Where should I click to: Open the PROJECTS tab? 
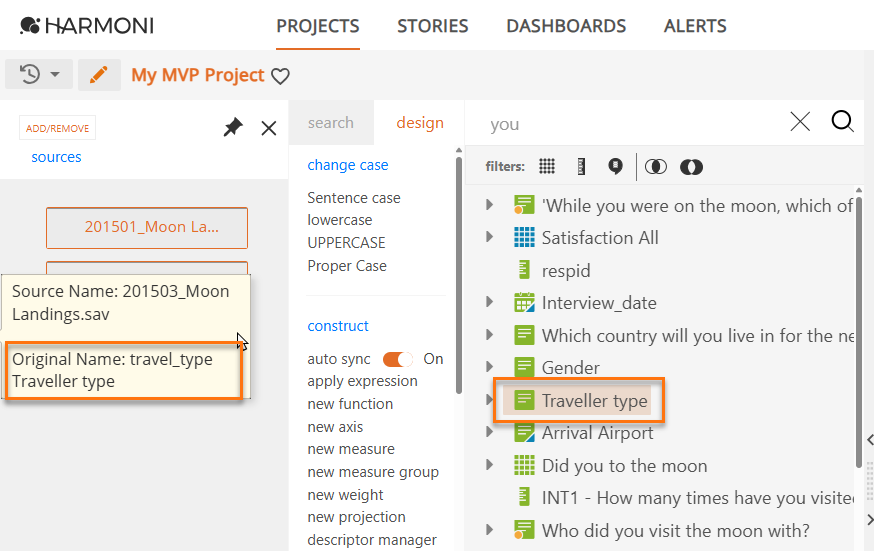318,26
